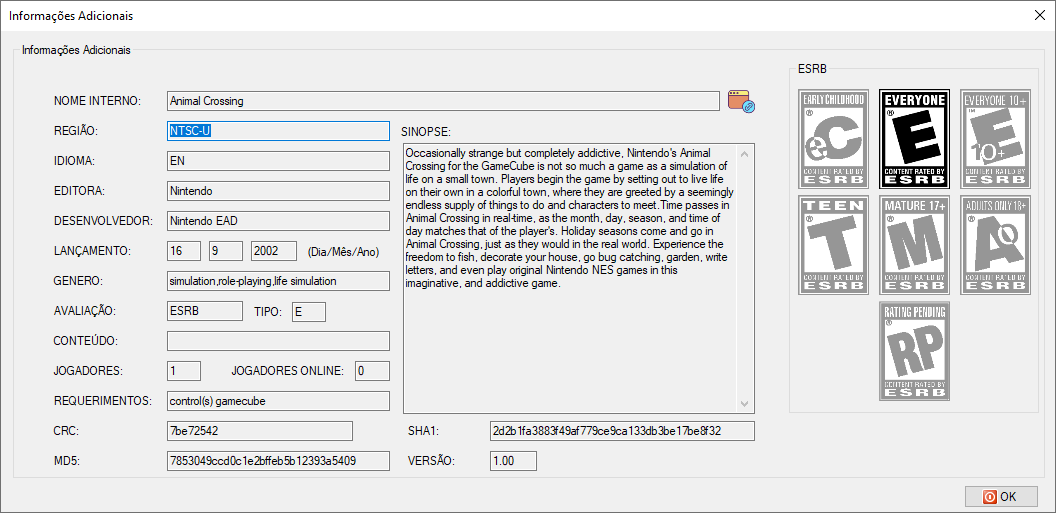
Task: Click the Editora field showing Nintendo
Action: tap(278, 191)
